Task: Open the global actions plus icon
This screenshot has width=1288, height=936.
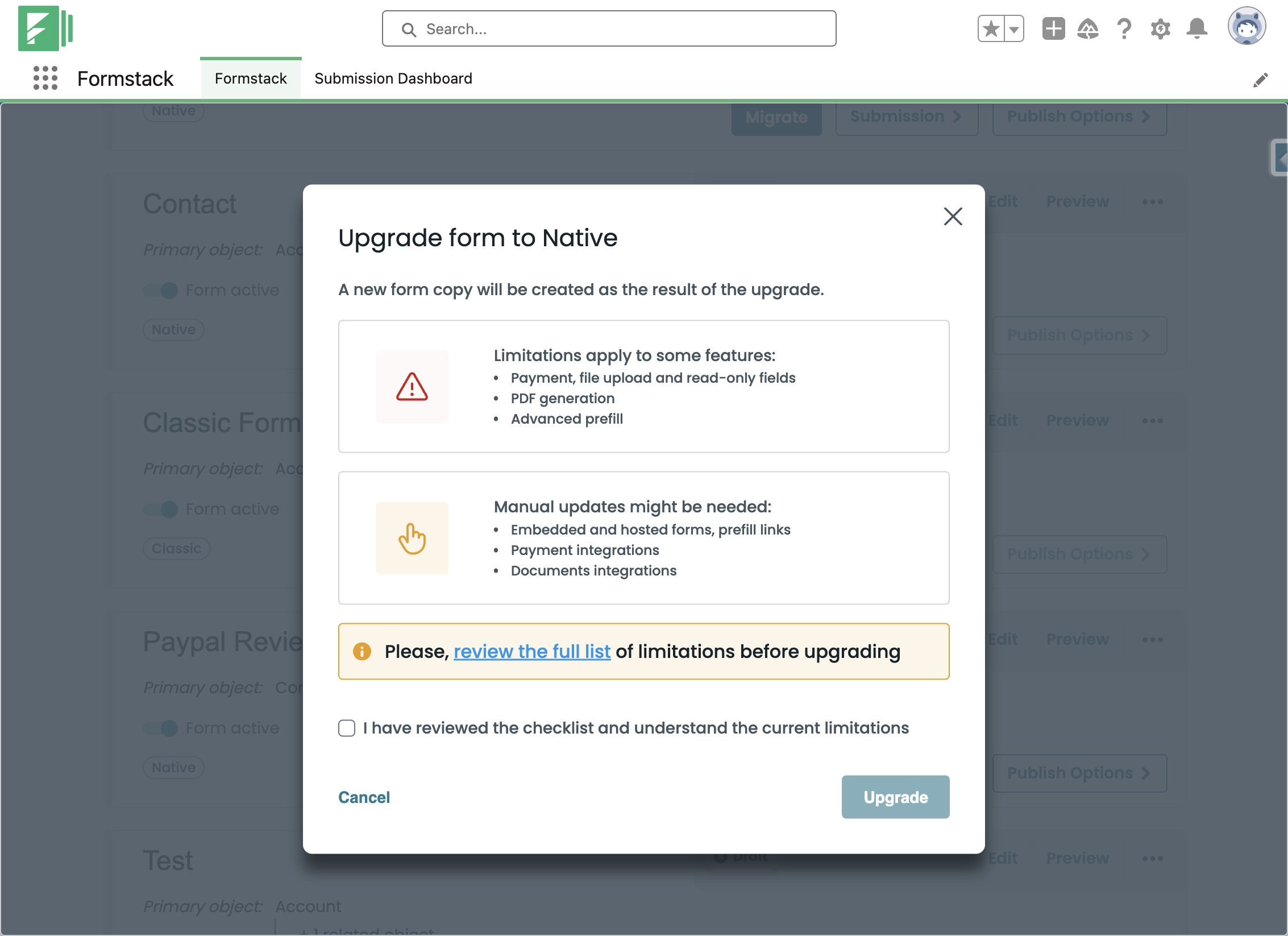Action: pos(1053,28)
